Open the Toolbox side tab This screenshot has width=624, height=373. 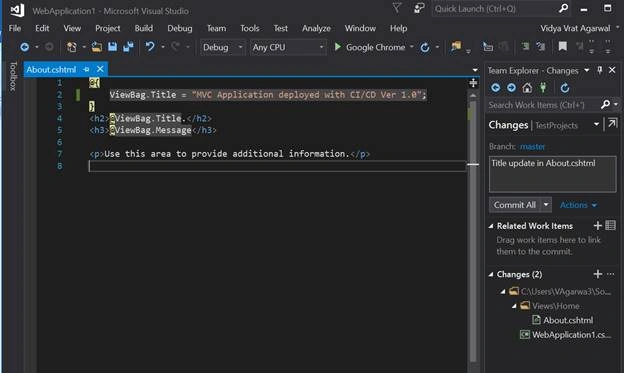[x=13, y=76]
